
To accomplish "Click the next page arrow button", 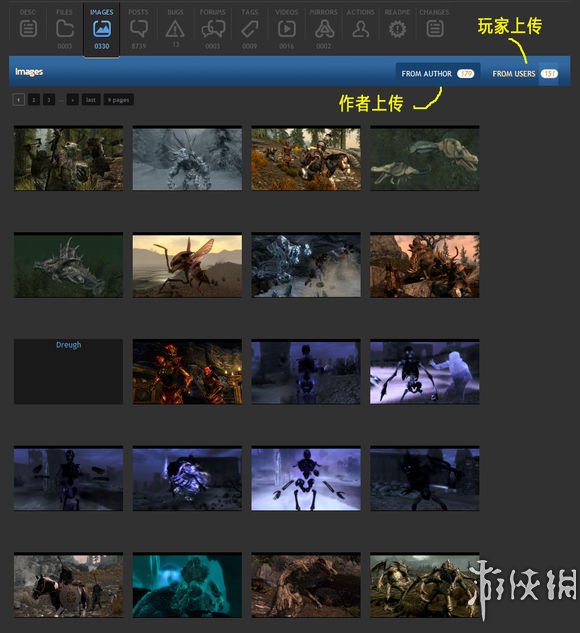I will 73,100.
